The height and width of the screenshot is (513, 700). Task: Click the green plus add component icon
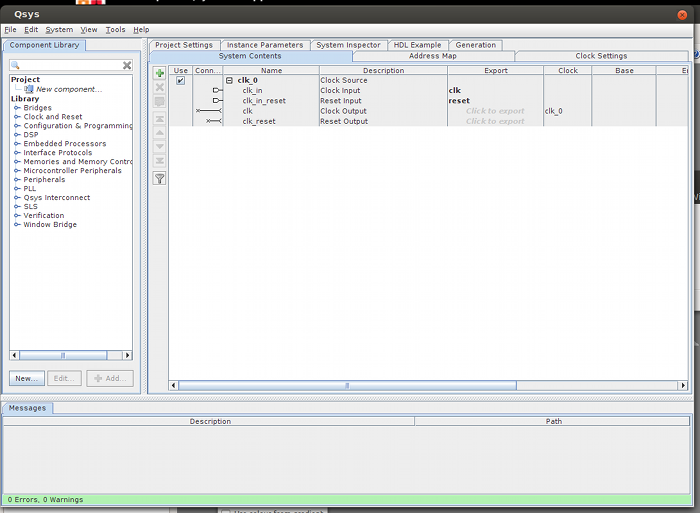(x=159, y=74)
